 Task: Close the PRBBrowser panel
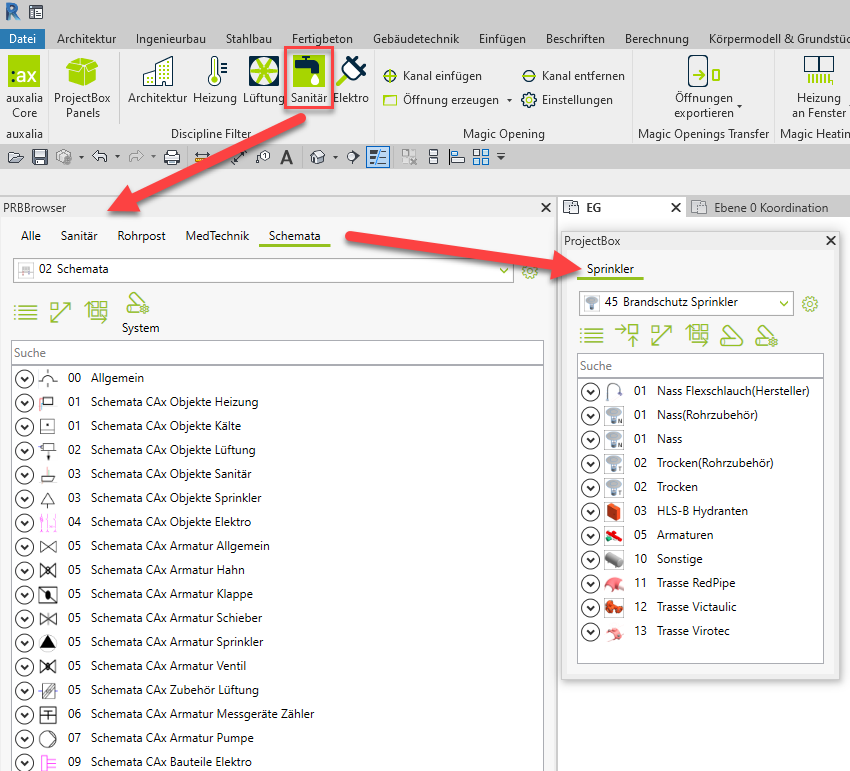tap(546, 208)
